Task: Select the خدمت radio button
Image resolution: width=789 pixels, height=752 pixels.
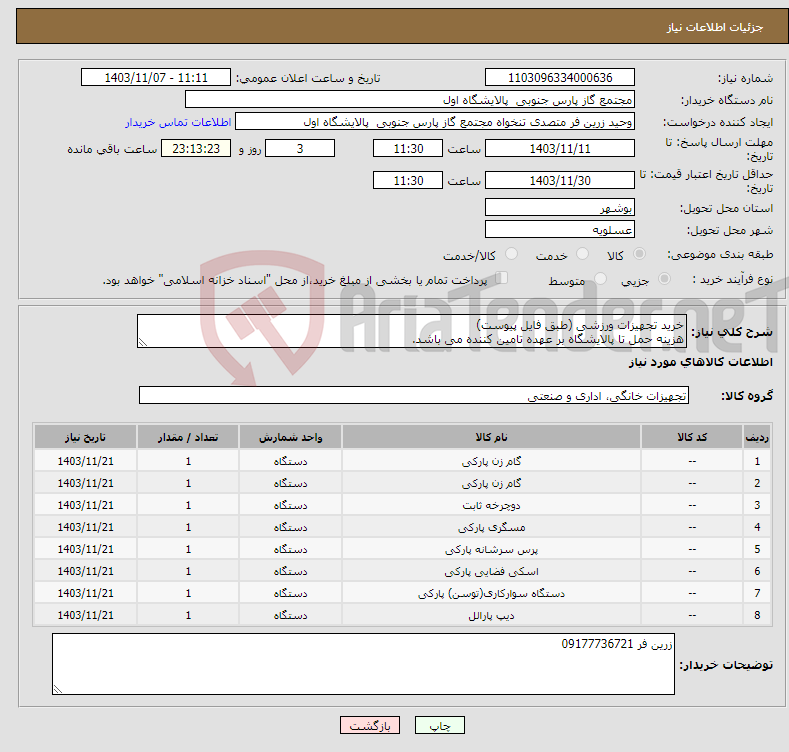Action: (x=583, y=254)
